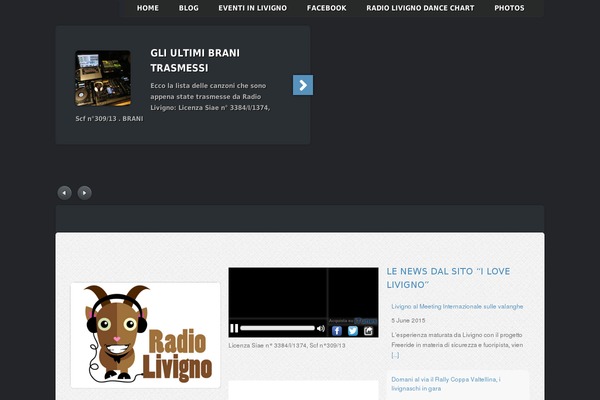Open the FACEBOOK menu link
The height and width of the screenshot is (400, 600).
click(x=326, y=8)
